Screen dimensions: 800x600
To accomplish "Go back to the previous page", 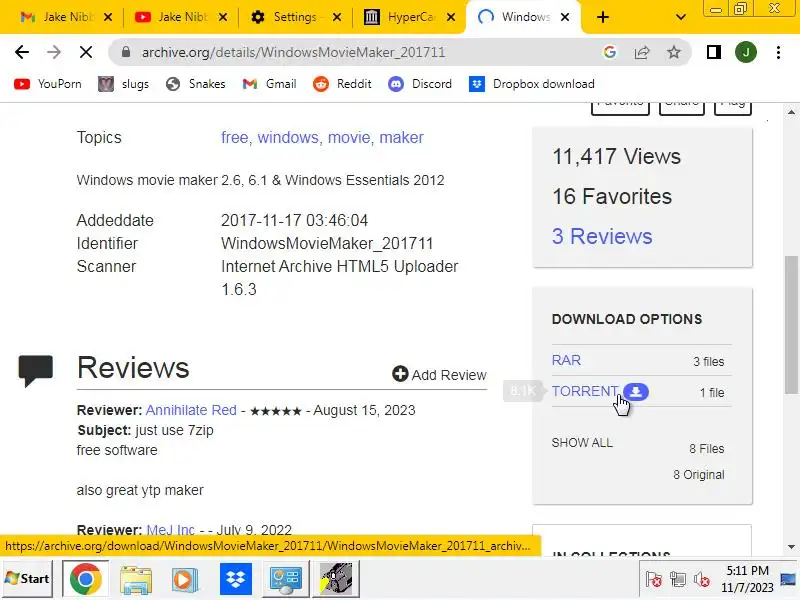I will pos(22,52).
